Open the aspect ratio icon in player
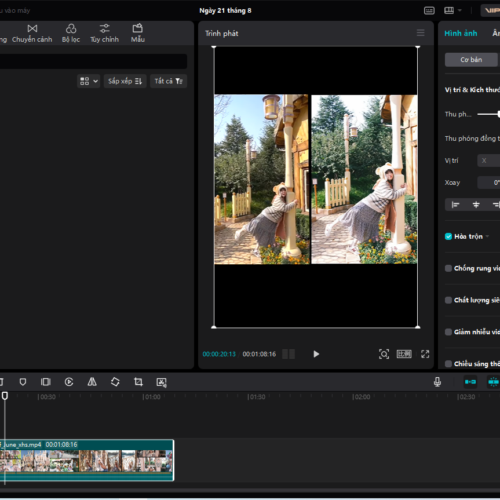Viewport: 500px width, 500px height. 404,354
